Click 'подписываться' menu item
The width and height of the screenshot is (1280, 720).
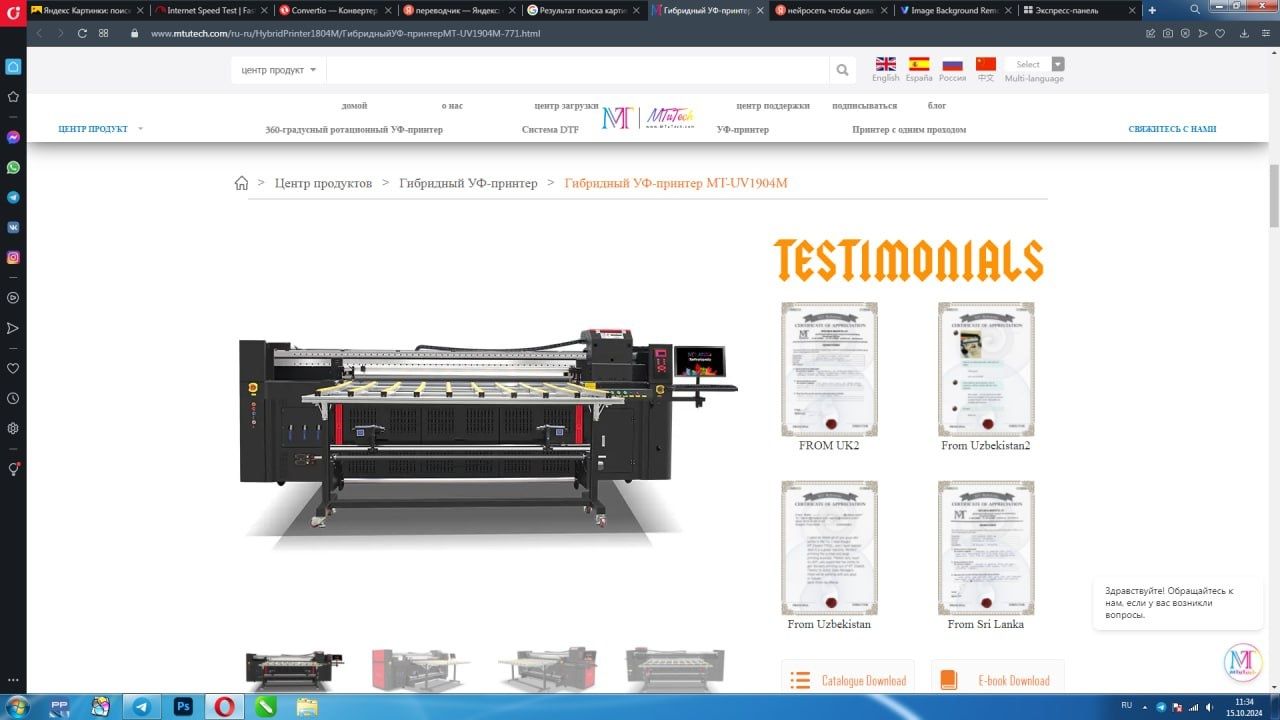[x=864, y=105]
